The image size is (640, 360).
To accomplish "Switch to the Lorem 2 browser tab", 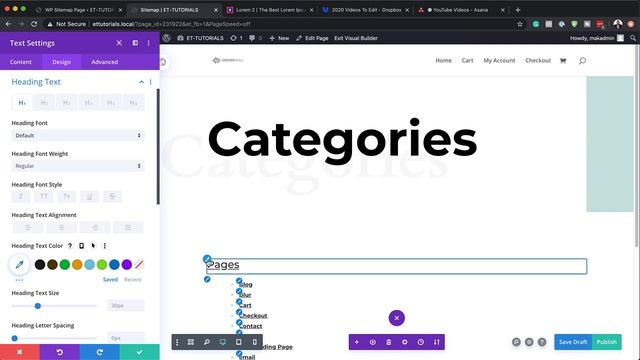I will (x=269, y=10).
